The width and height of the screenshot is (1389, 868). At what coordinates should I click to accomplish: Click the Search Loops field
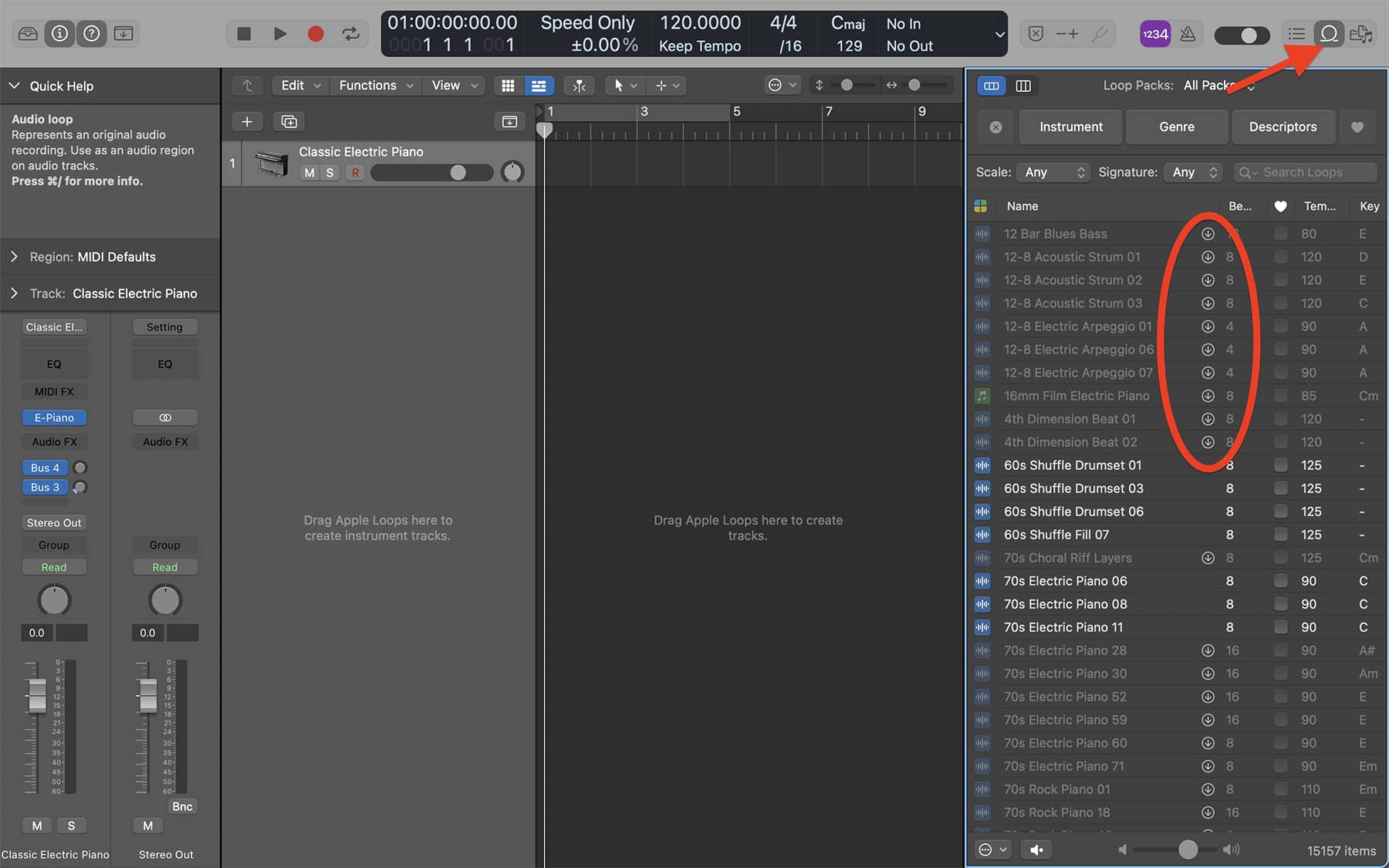click(1306, 172)
